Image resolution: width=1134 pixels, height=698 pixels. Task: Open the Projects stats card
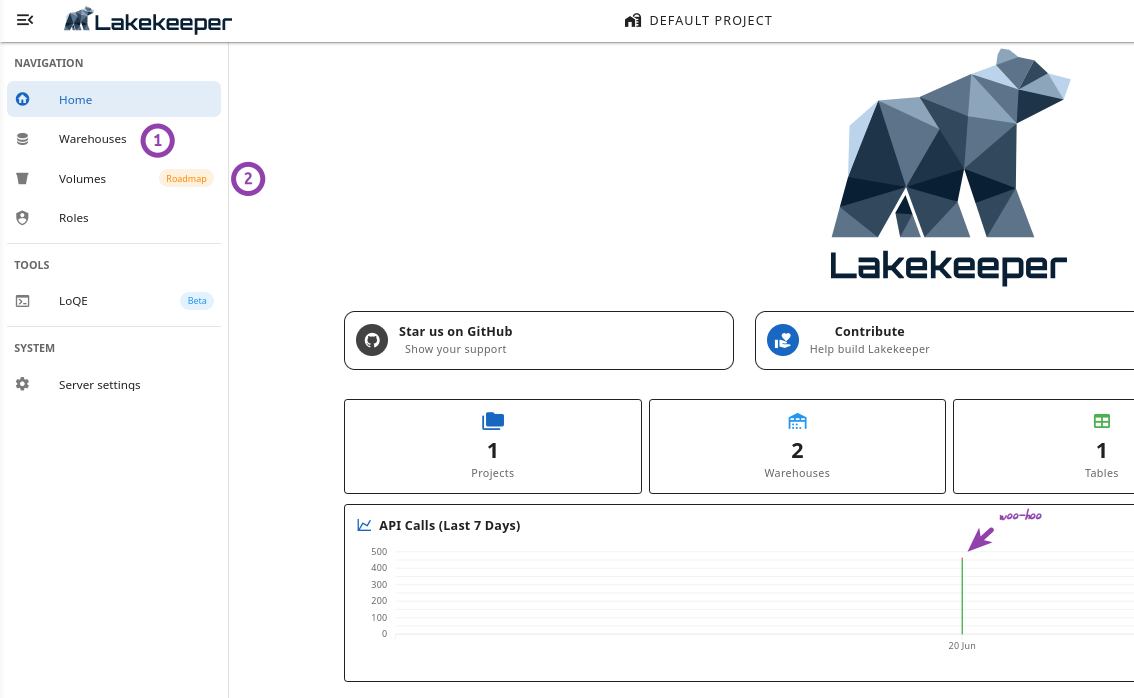493,446
